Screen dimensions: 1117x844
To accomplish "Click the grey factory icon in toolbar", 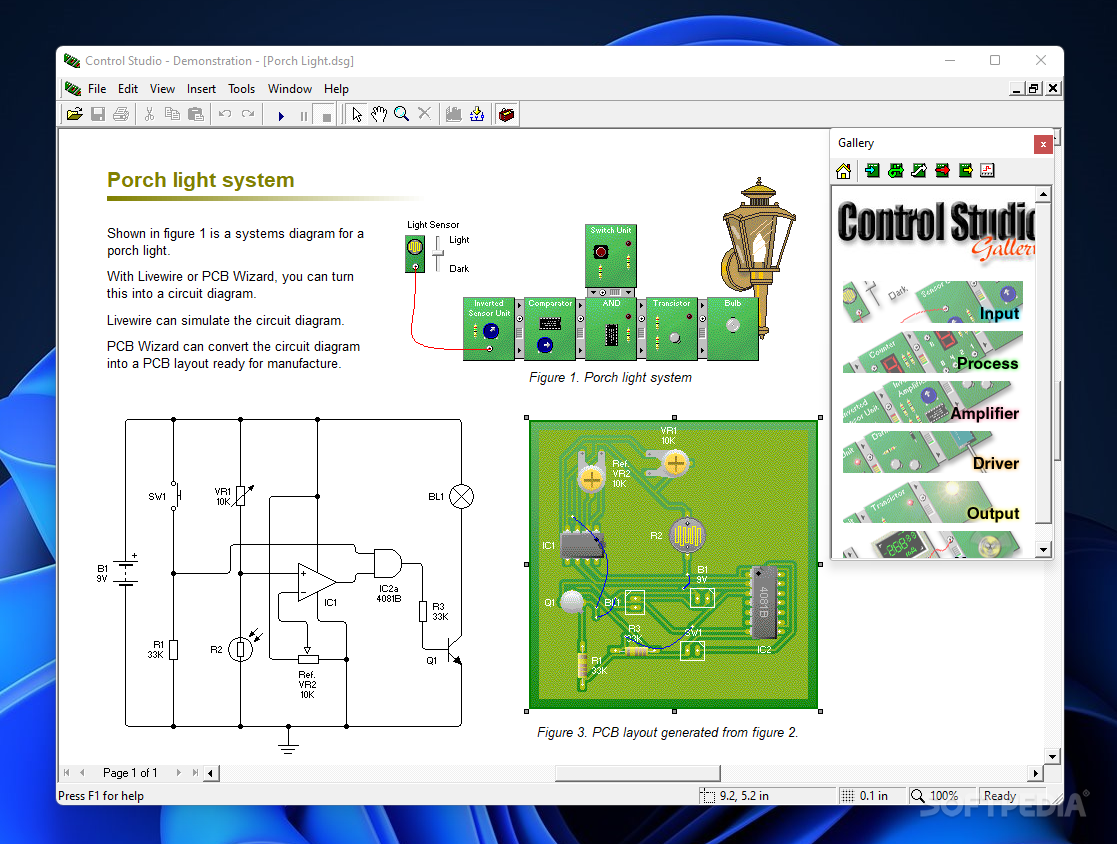I will pos(454,114).
